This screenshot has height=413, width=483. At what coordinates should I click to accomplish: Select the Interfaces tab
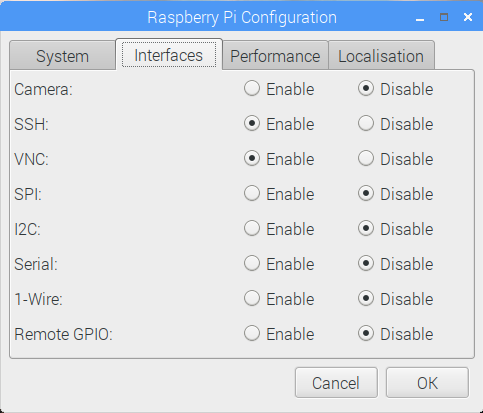(x=169, y=55)
